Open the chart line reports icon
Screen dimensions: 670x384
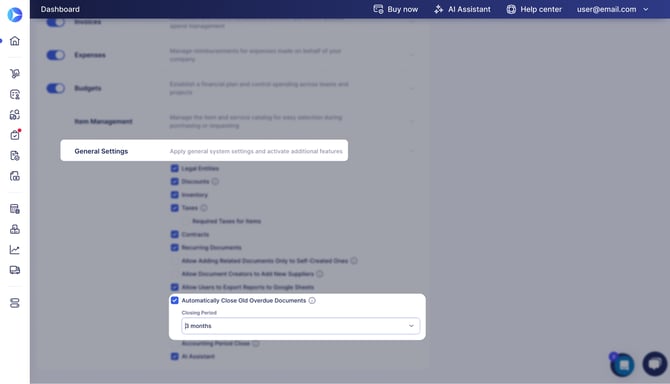(x=15, y=249)
